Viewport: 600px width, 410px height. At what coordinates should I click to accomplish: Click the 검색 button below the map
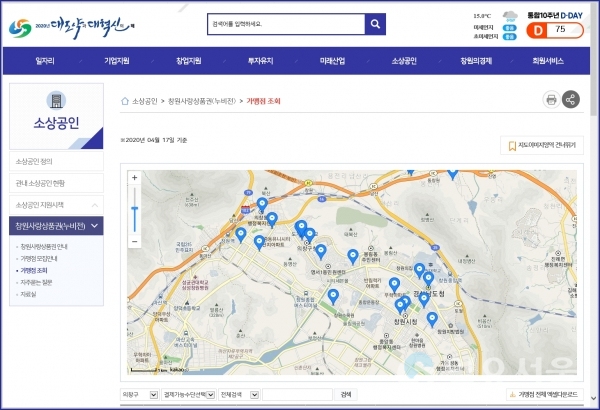(346, 395)
